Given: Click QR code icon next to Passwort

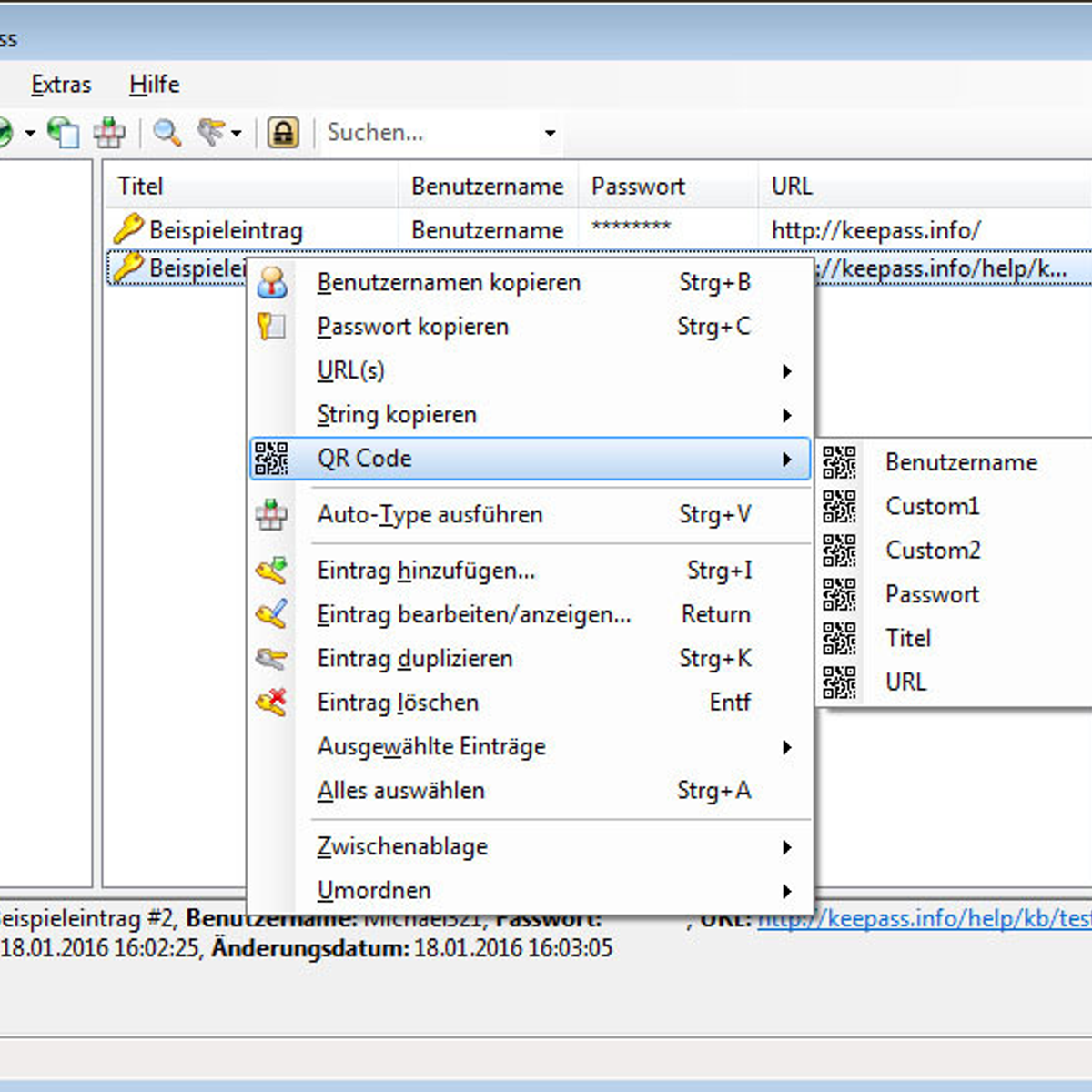Looking at the screenshot, I should pyautogui.click(x=839, y=594).
